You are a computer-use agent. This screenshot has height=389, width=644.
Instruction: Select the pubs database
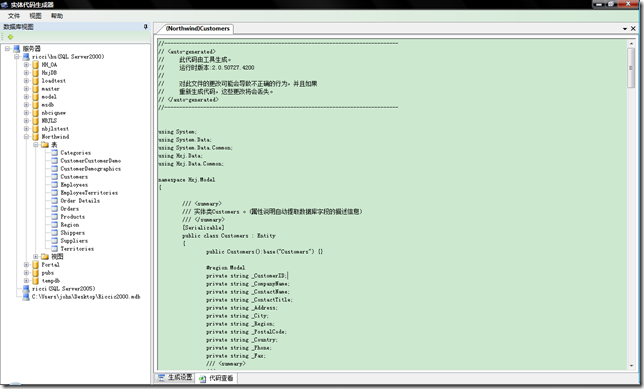pos(48,273)
